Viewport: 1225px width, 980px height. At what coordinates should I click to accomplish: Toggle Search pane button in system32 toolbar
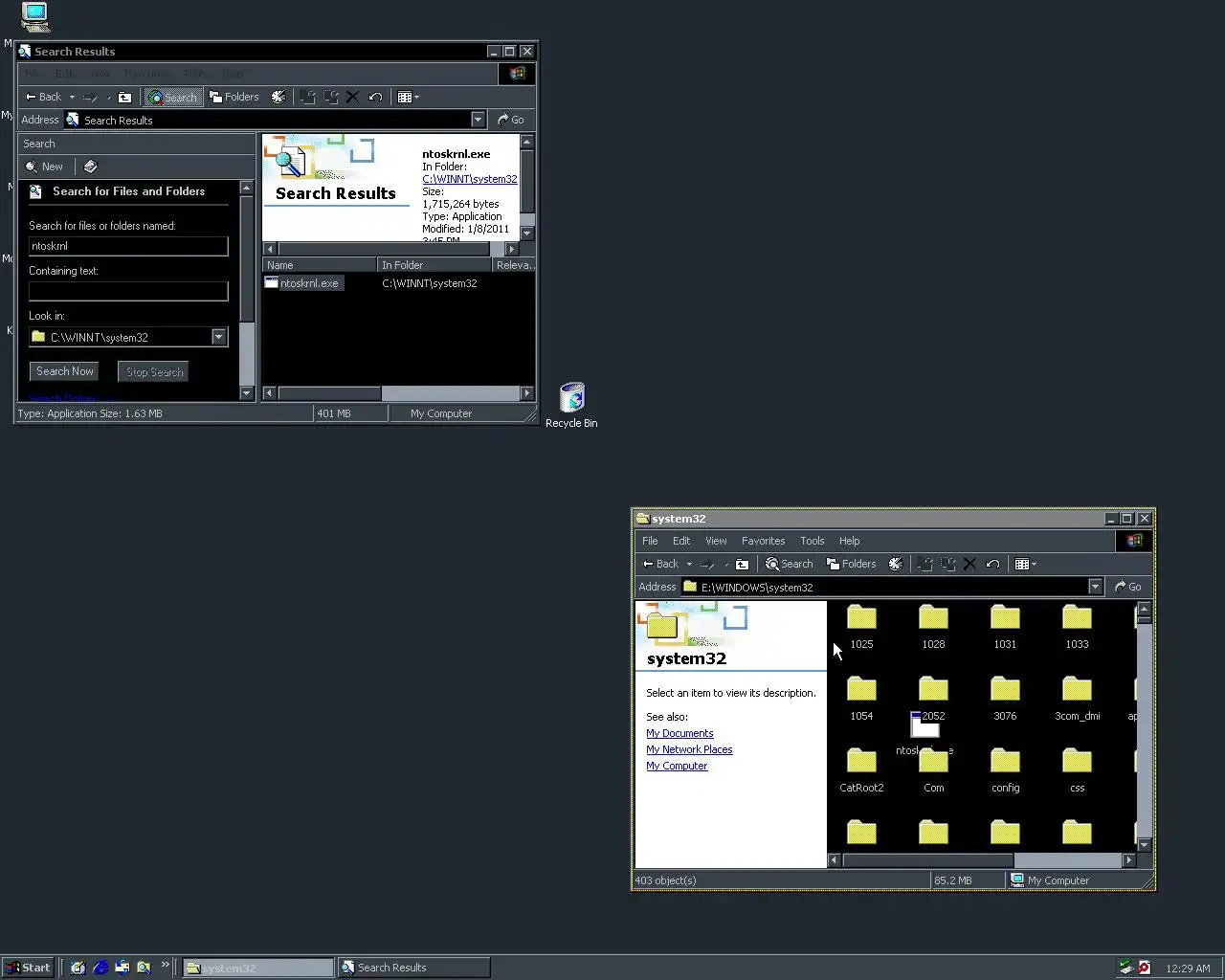(790, 564)
